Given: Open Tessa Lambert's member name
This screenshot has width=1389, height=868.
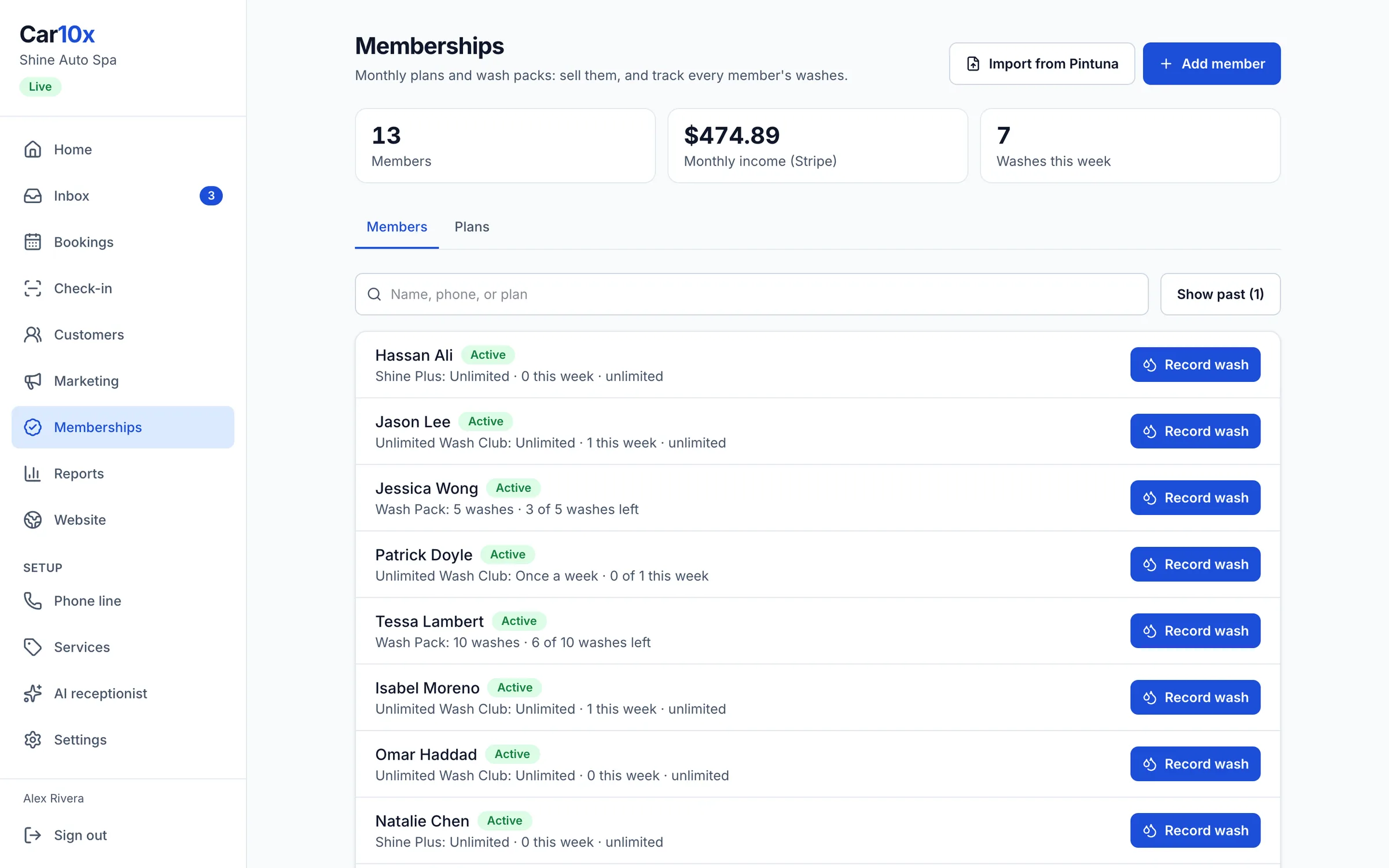Looking at the screenshot, I should click(x=429, y=621).
